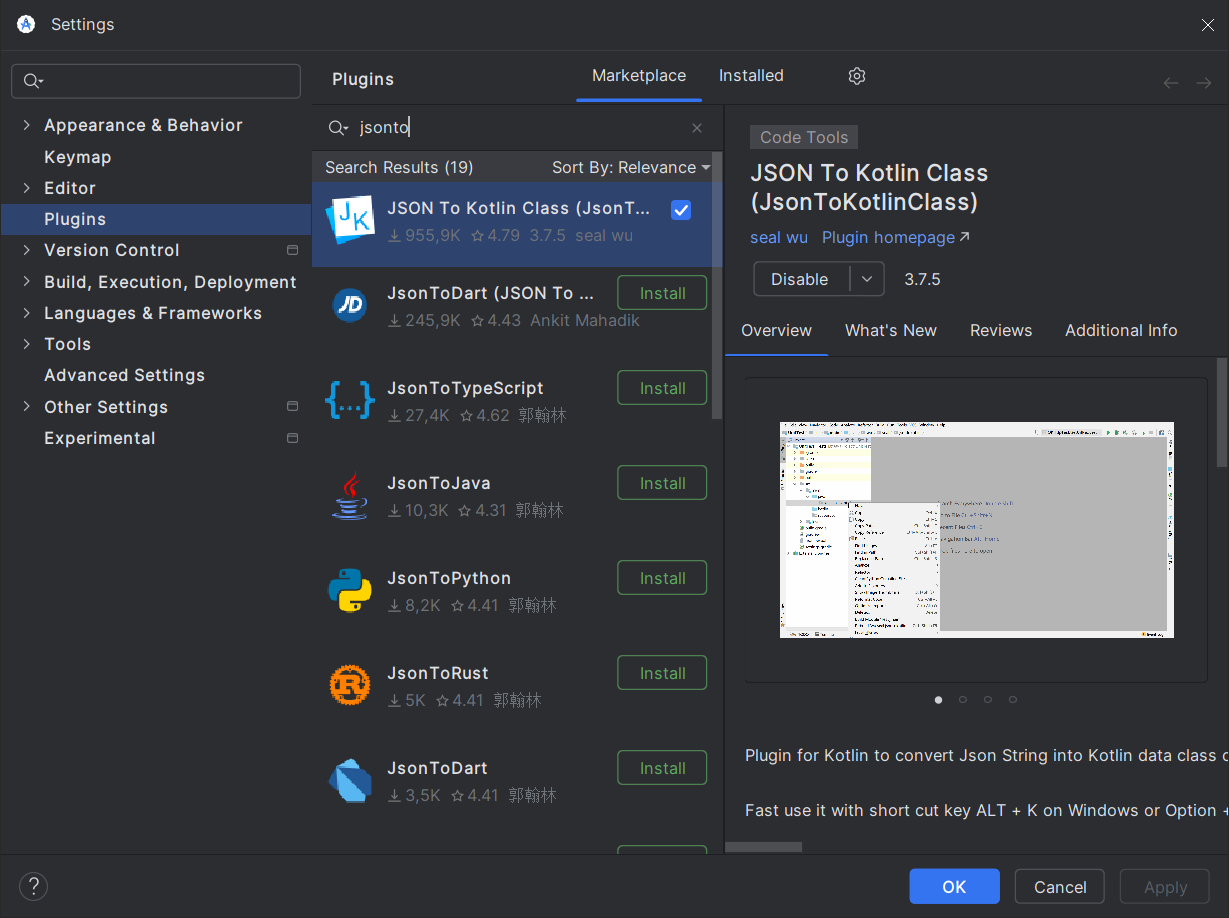Navigate back with left arrow
The width and height of the screenshot is (1229, 918).
tap(1171, 83)
